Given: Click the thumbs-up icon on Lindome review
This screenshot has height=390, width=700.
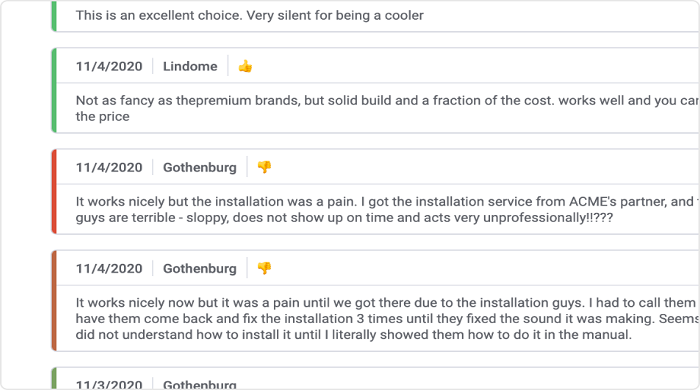Looking at the screenshot, I should pos(245,66).
